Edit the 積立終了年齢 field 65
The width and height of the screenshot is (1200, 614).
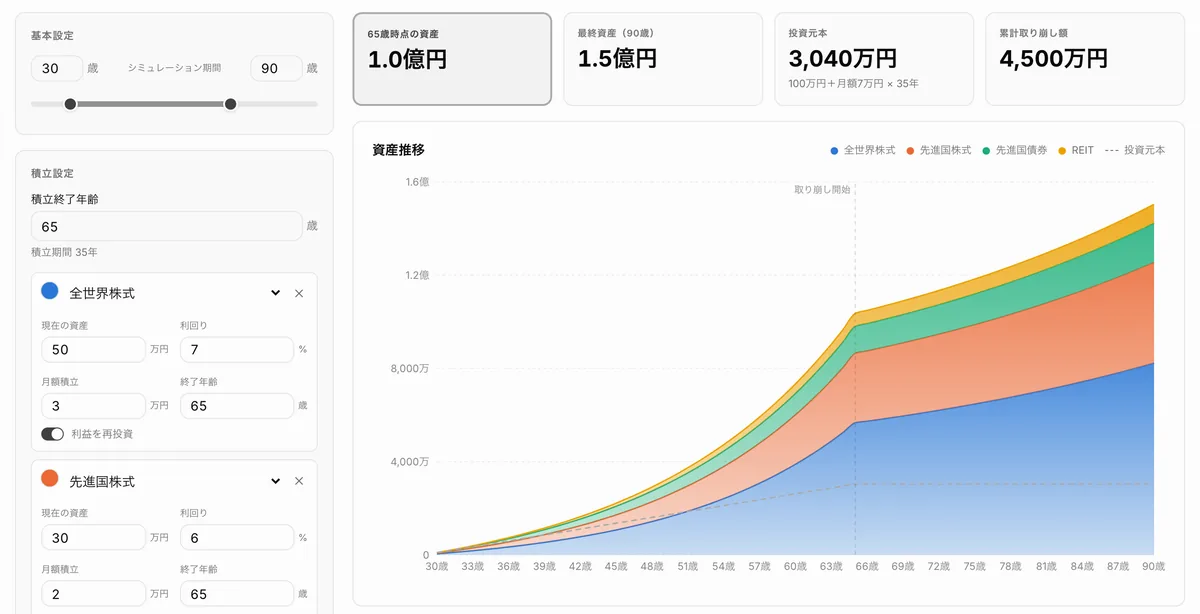(166, 226)
